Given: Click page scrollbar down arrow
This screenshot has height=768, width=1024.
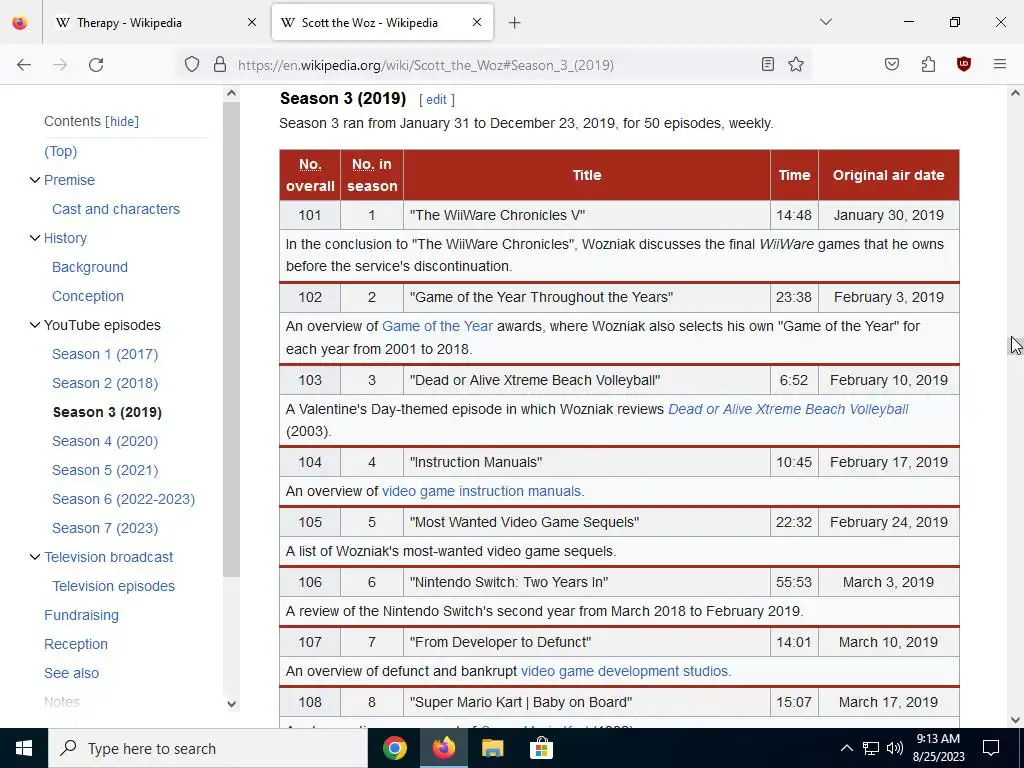Looking at the screenshot, I should [1015, 720].
